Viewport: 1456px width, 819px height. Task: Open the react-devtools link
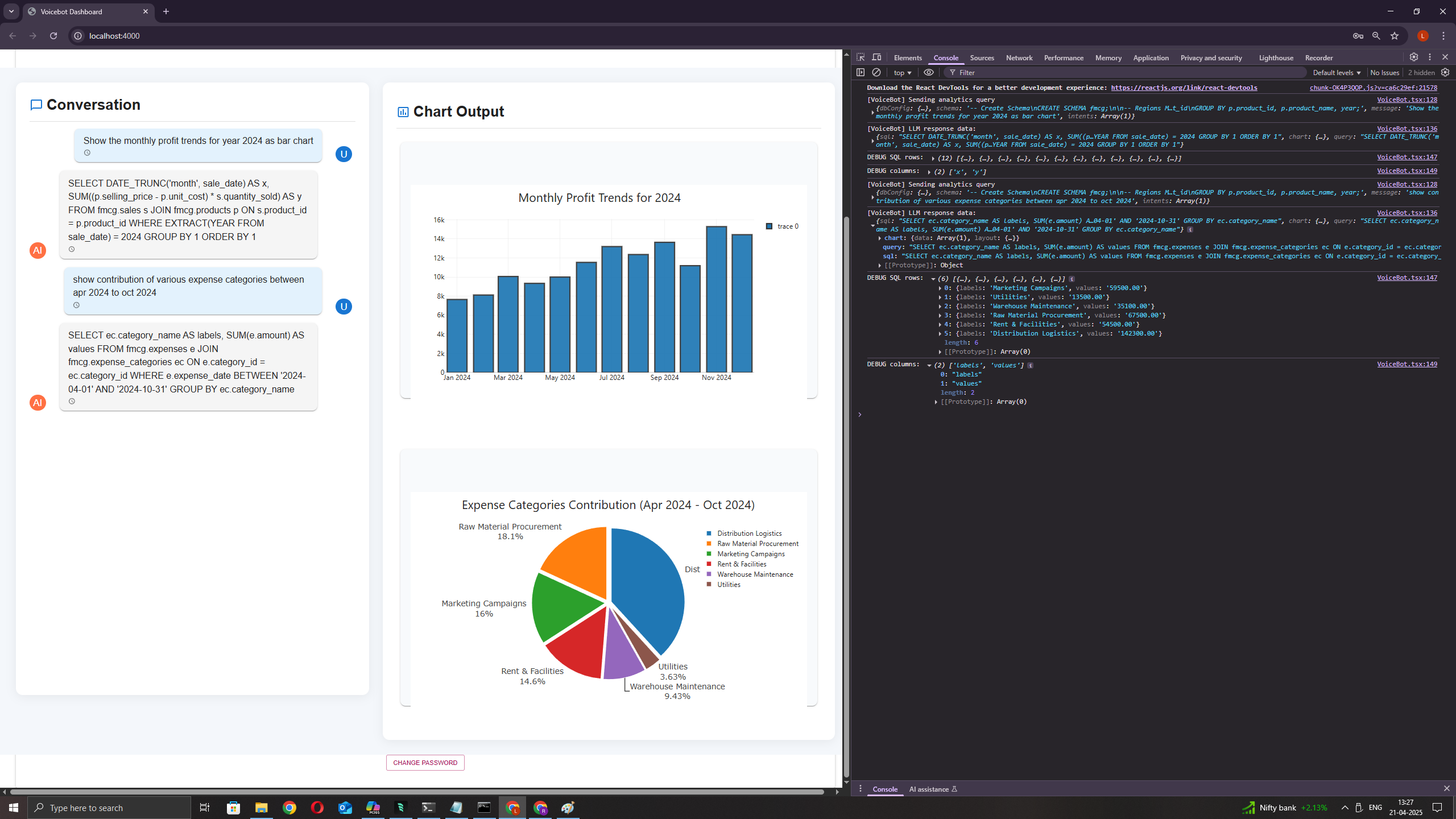pyautogui.click(x=1184, y=88)
